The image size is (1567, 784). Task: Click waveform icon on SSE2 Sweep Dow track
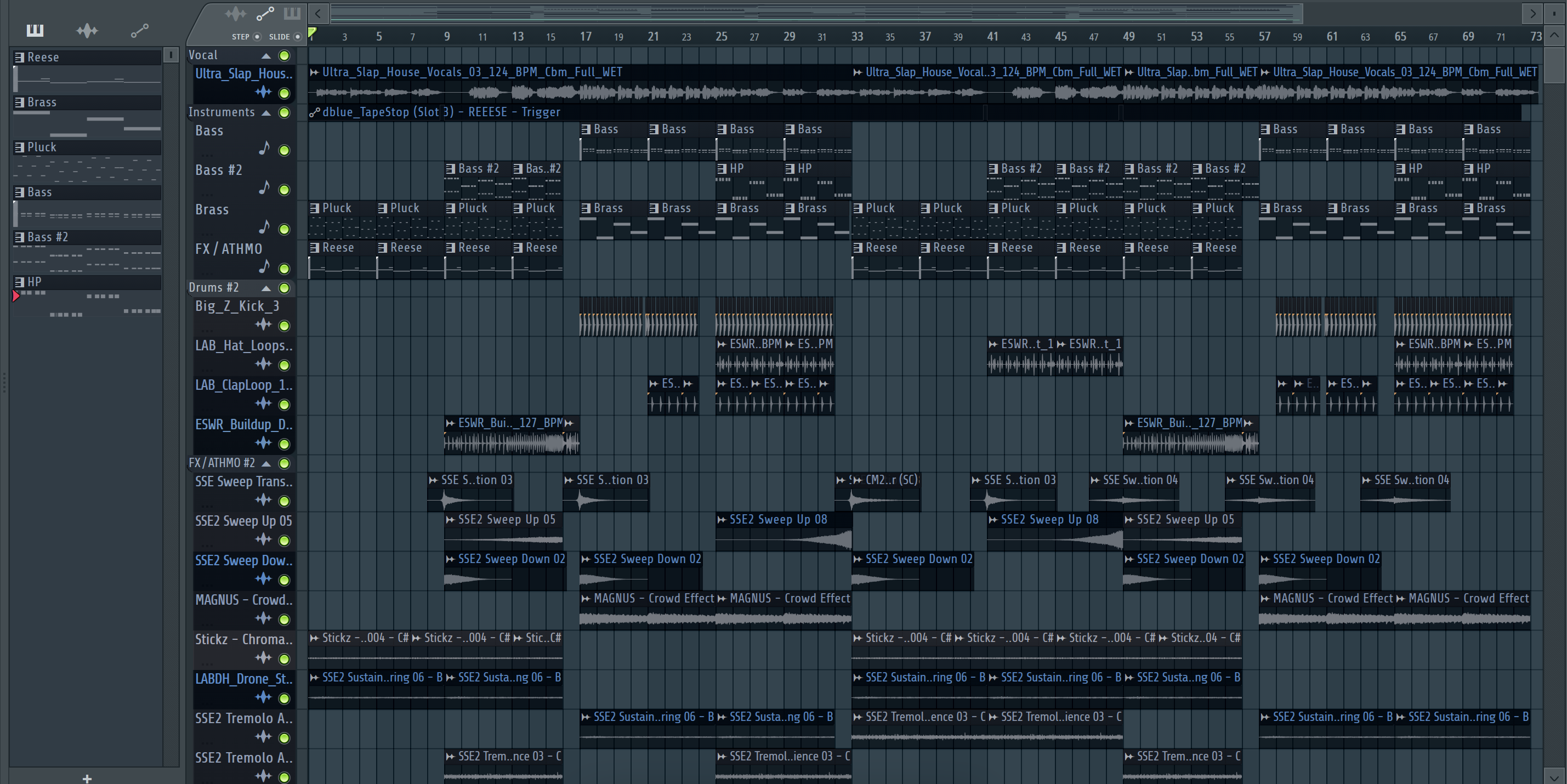[263, 579]
